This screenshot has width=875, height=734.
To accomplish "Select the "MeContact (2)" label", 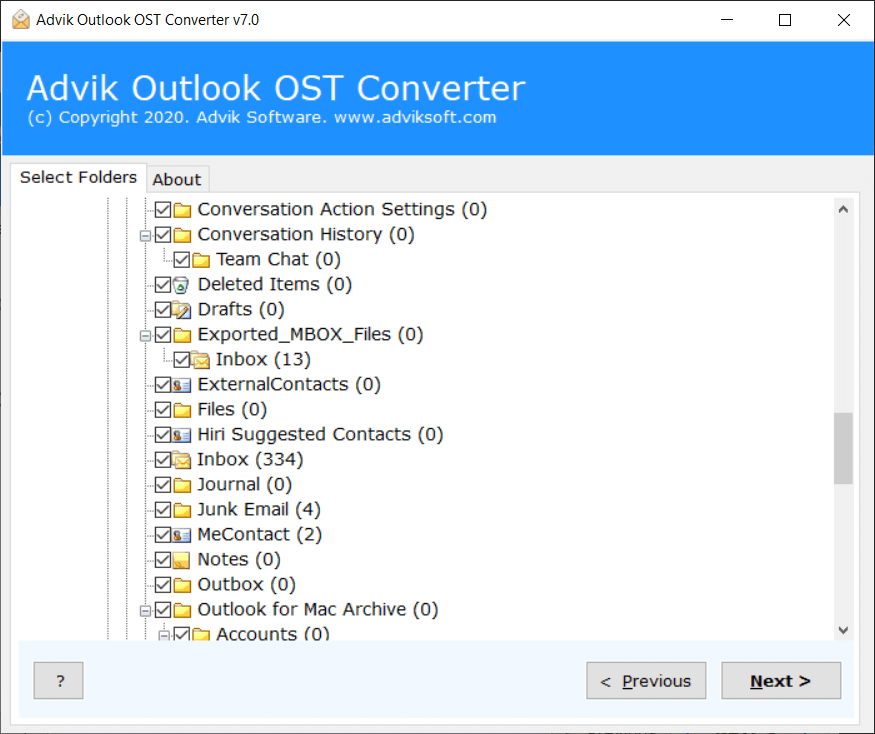I will 259,535.
